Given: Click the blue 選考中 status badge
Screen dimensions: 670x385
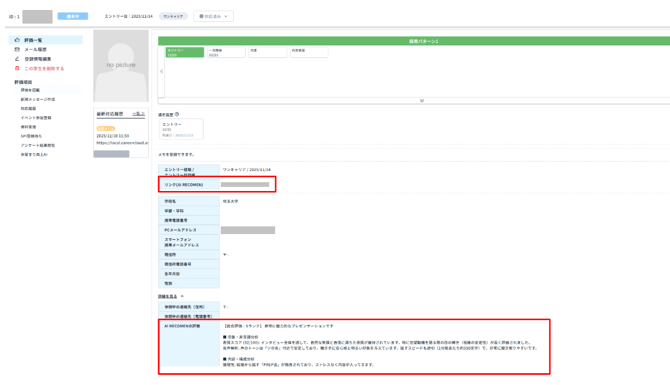Looking at the screenshot, I should 73,16.
